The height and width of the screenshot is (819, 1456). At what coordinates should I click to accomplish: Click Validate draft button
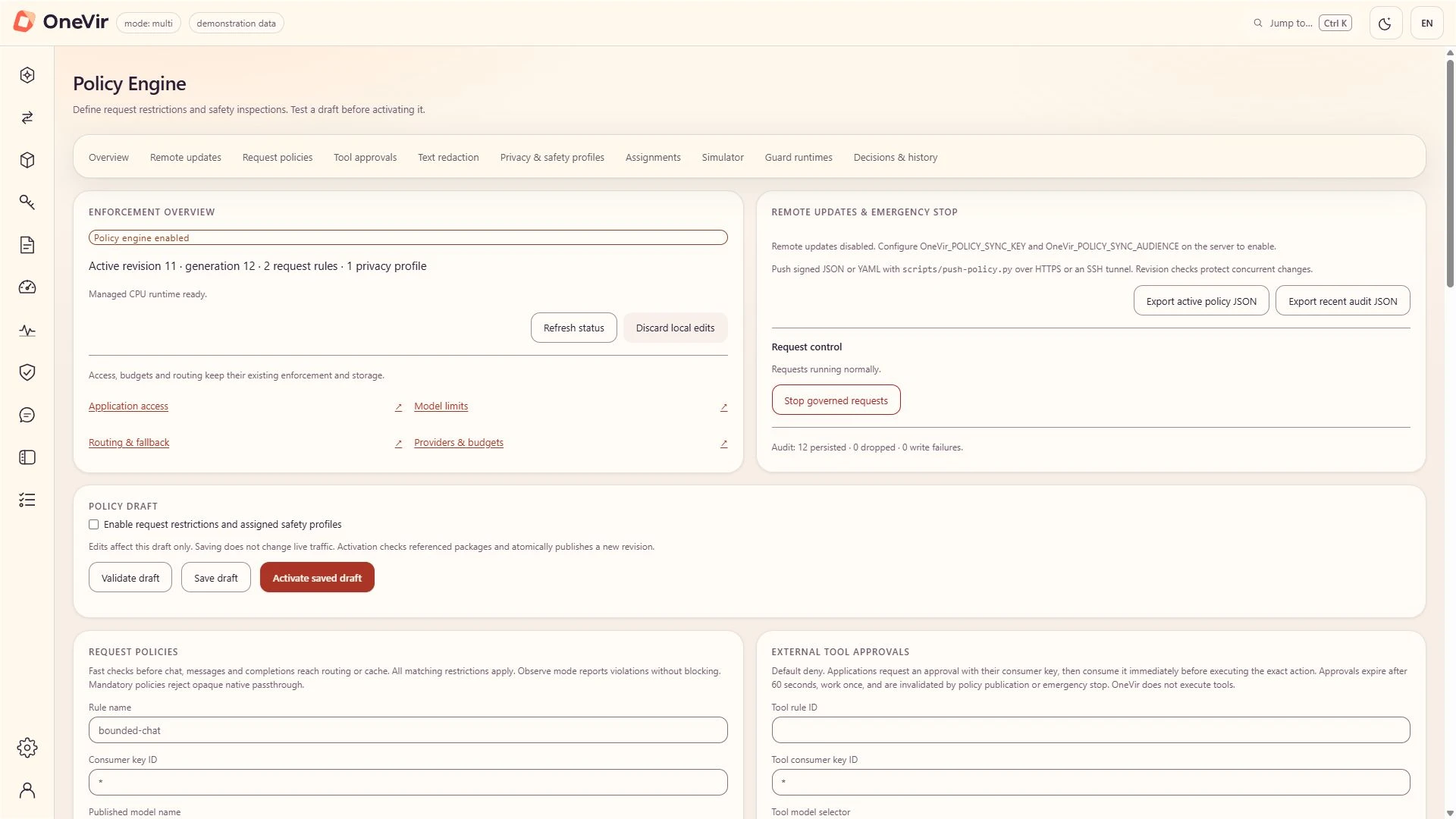(x=130, y=578)
